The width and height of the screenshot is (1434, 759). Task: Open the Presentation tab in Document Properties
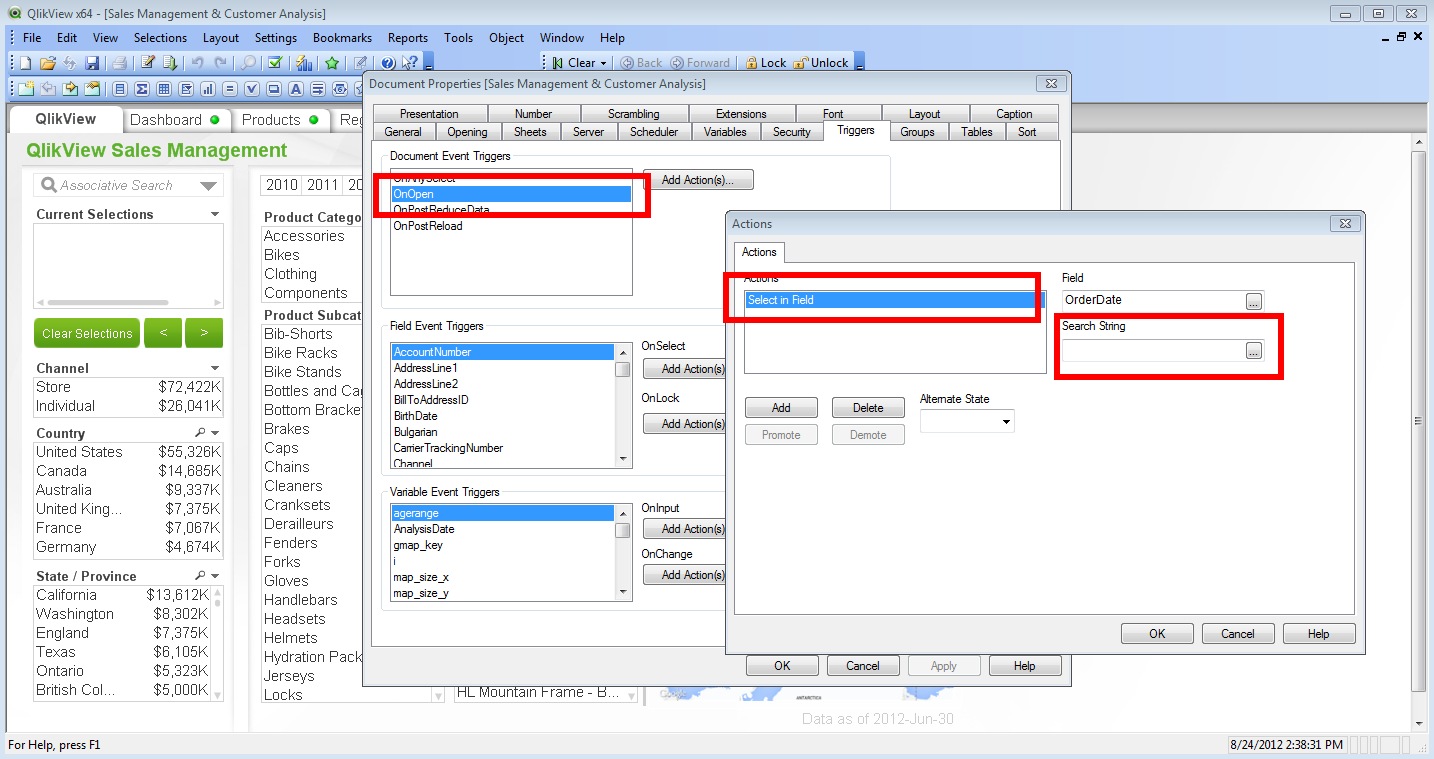click(x=429, y=114)
